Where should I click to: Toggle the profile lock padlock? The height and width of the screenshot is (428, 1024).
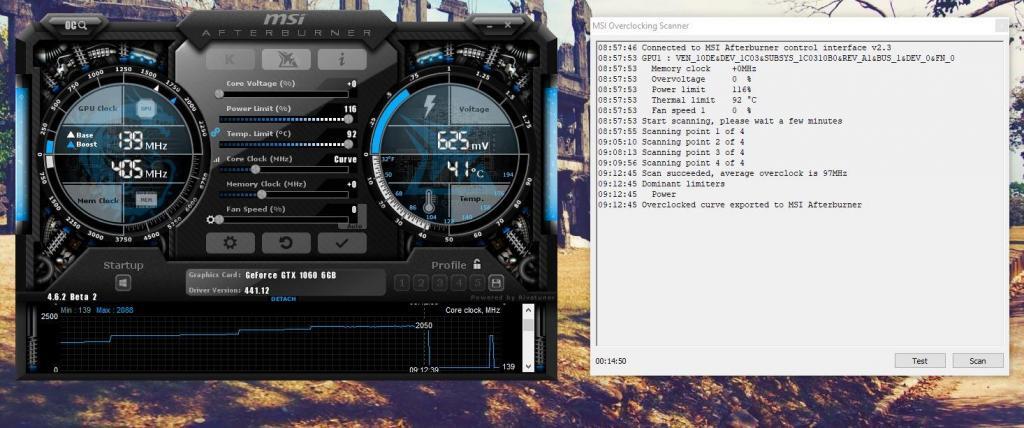pyautogui.click(x=477, y=265)
